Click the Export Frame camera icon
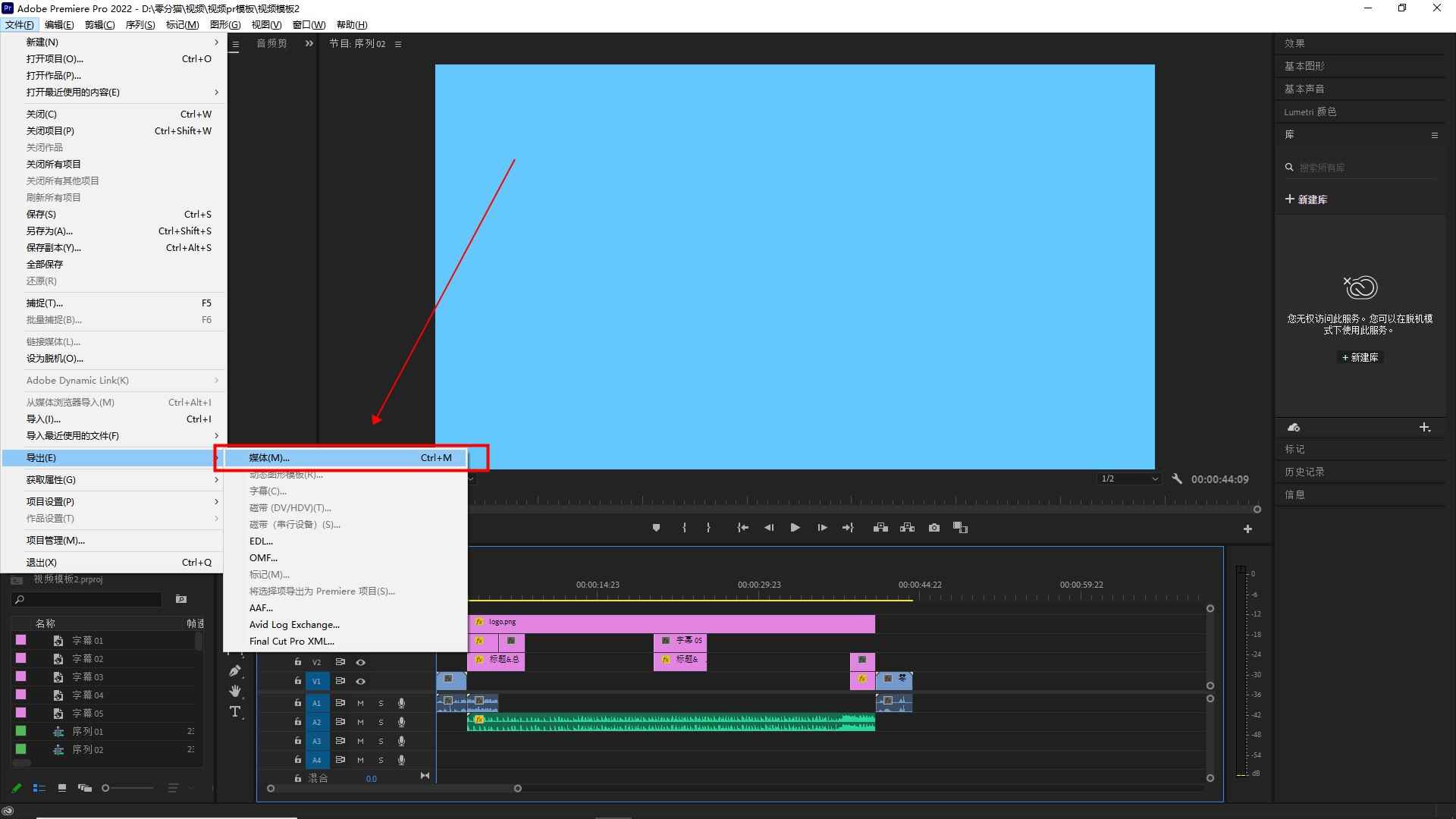Image resolution: width=1456 pixels, height=819 pixels. [x=934, y=528]
